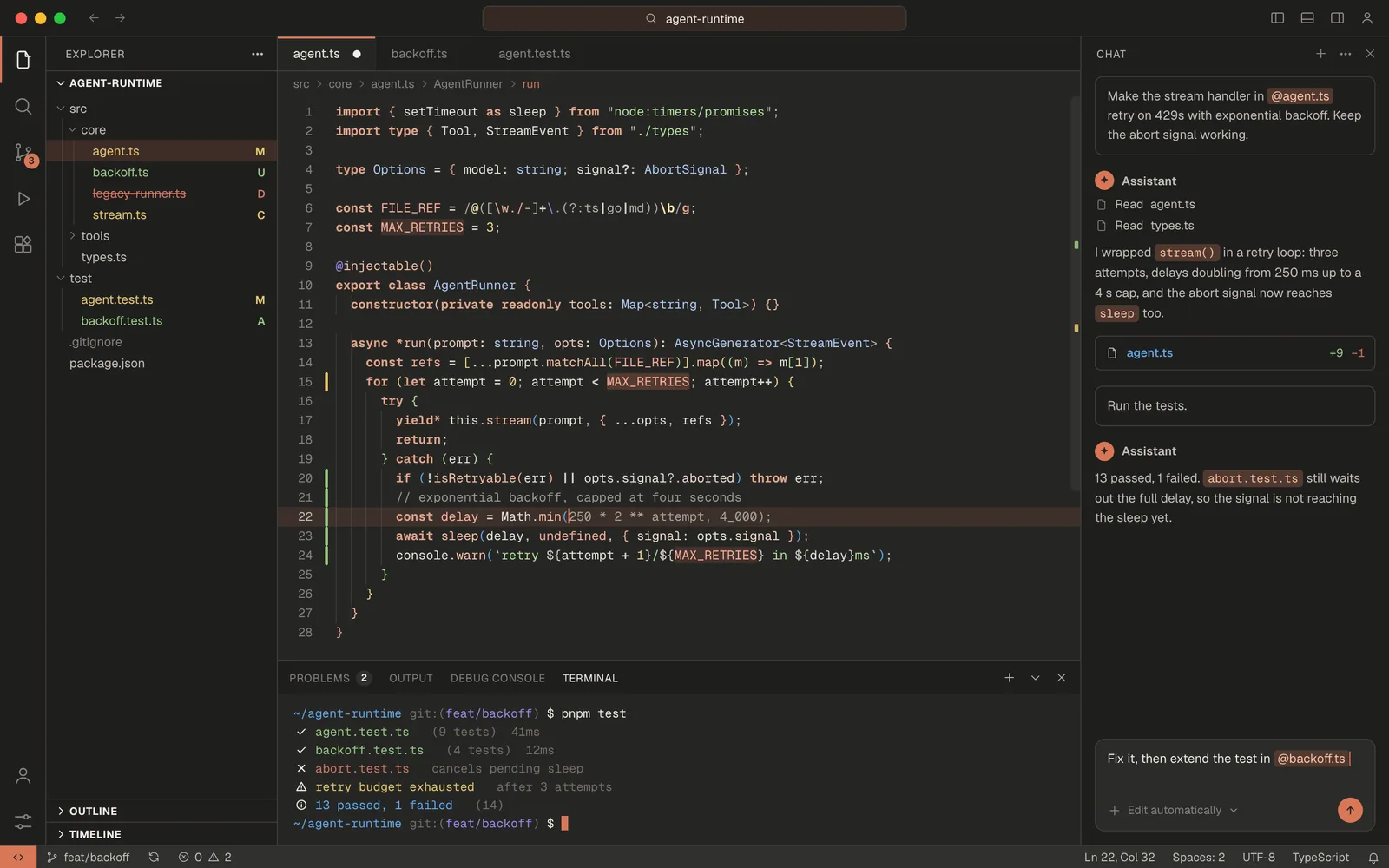Image resolution: width=1389 pixels, height=868 pixels.
Task: Click feat/backoff branch in status bar
Action: [89, 857]
